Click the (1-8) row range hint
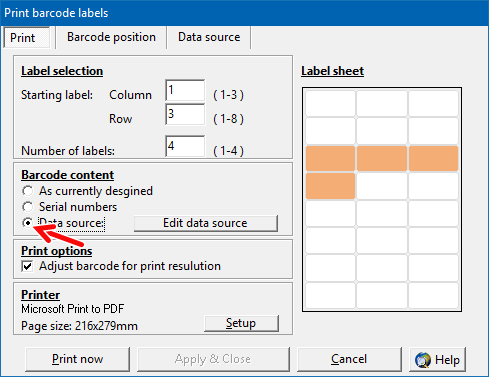 click(x=229, y=119)
